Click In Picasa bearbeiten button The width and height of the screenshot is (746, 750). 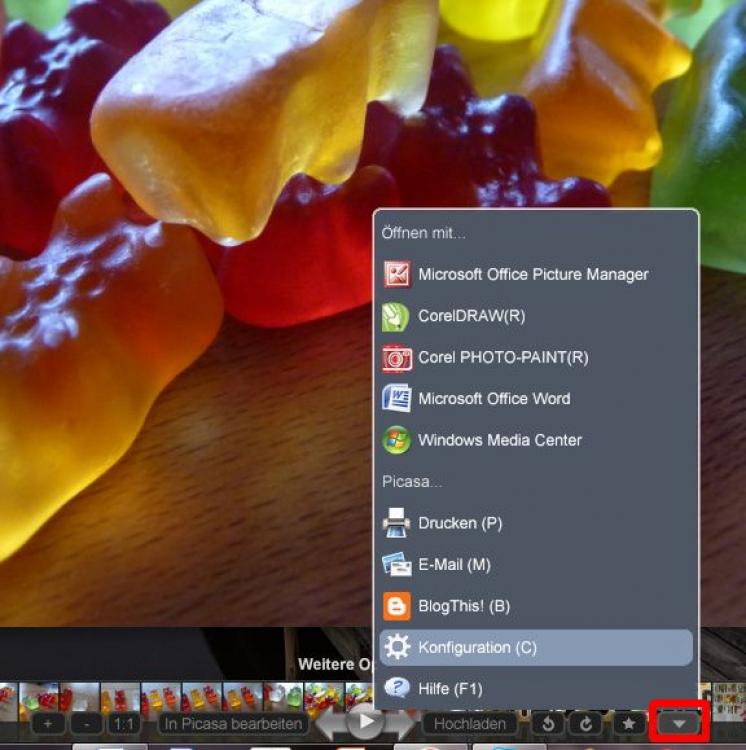(234, 723)
